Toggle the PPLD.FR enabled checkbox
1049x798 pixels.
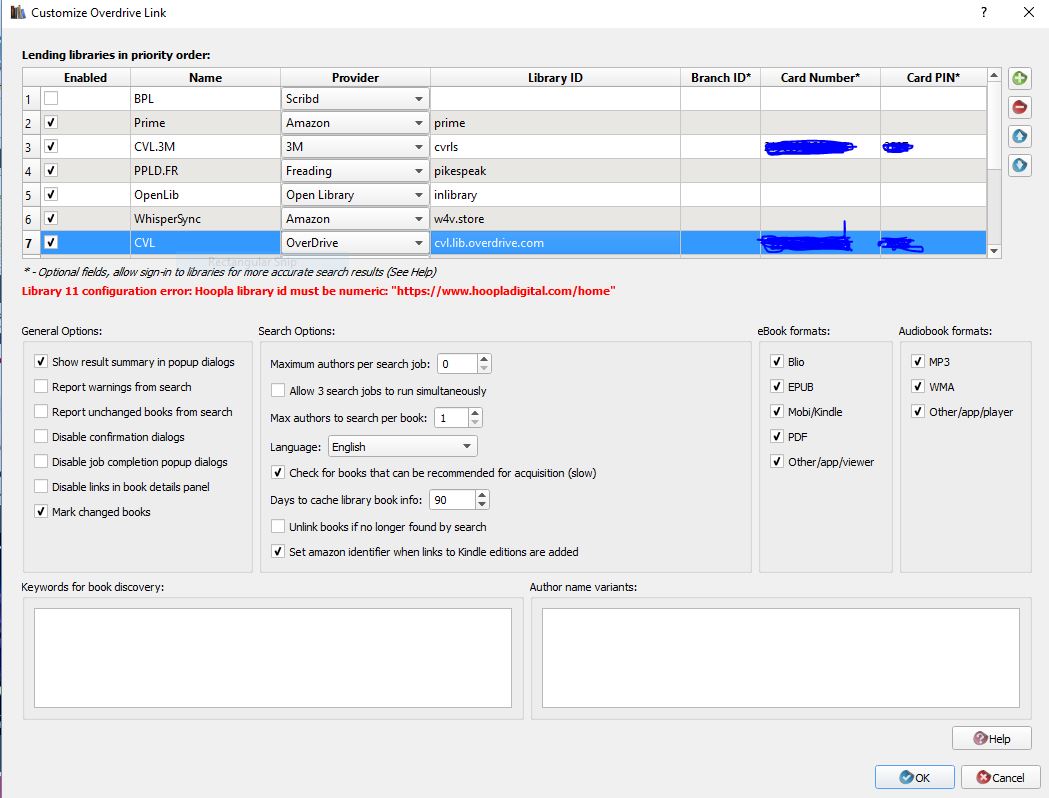click(51, 171)
